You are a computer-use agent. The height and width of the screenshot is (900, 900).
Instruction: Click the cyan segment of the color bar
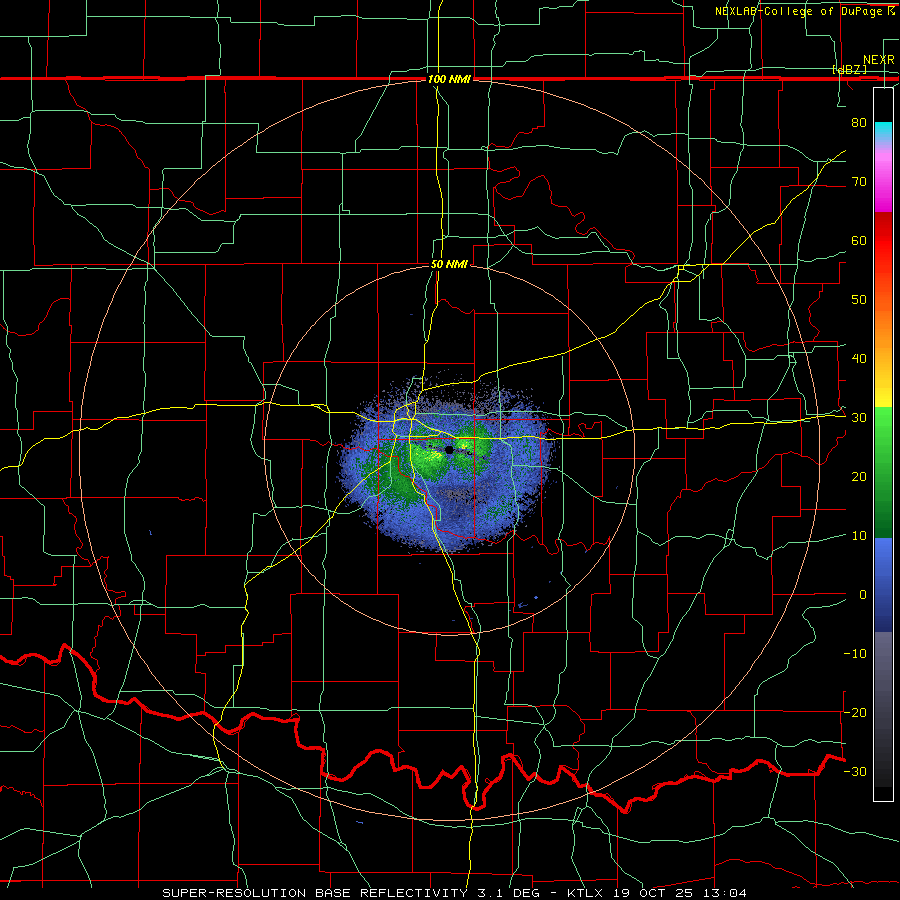click(x=883, y=131)
